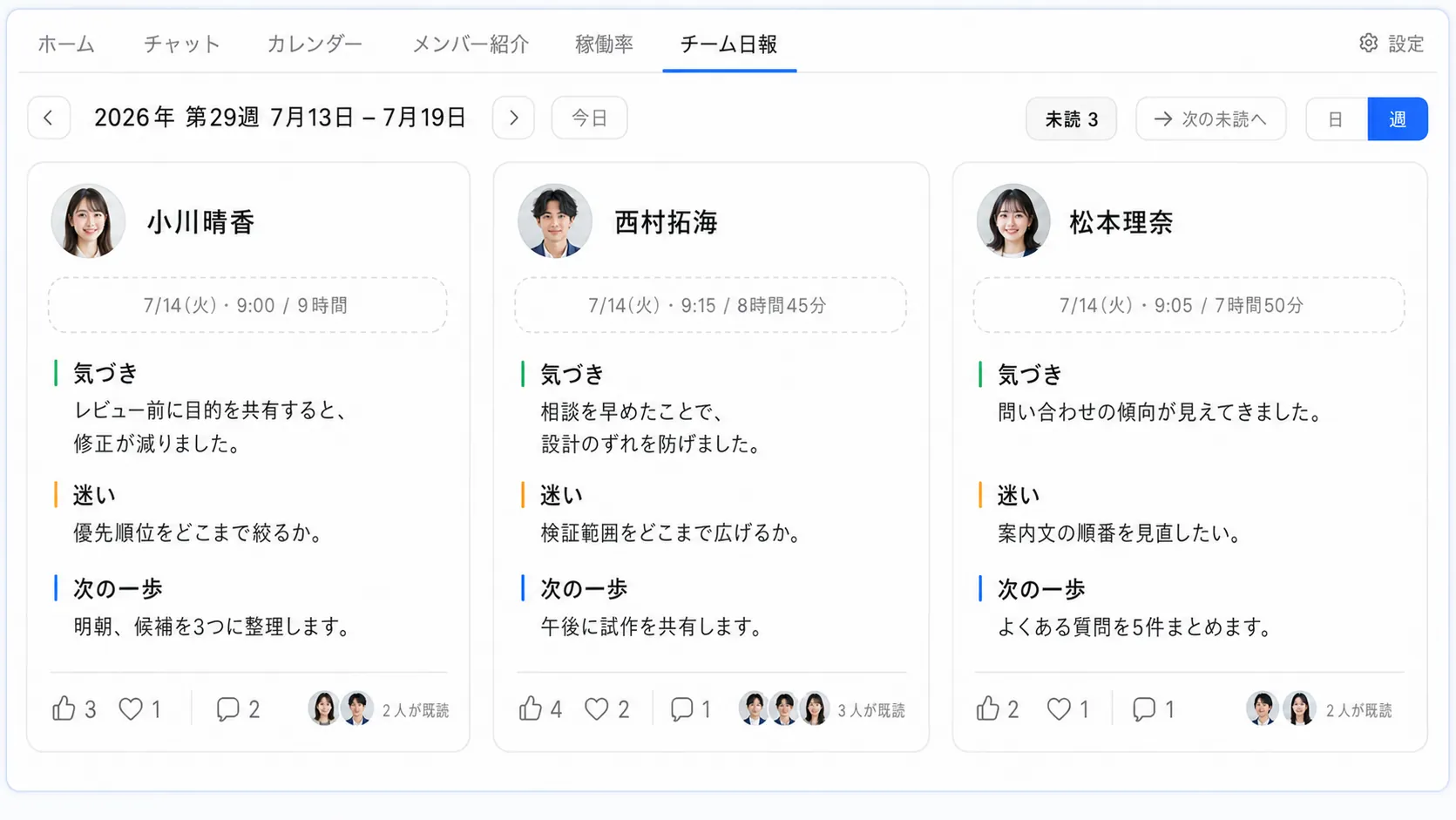This screenshot has height=820, width=1456.
Task: Click the 未読 3 badge
Action: 1071,119
